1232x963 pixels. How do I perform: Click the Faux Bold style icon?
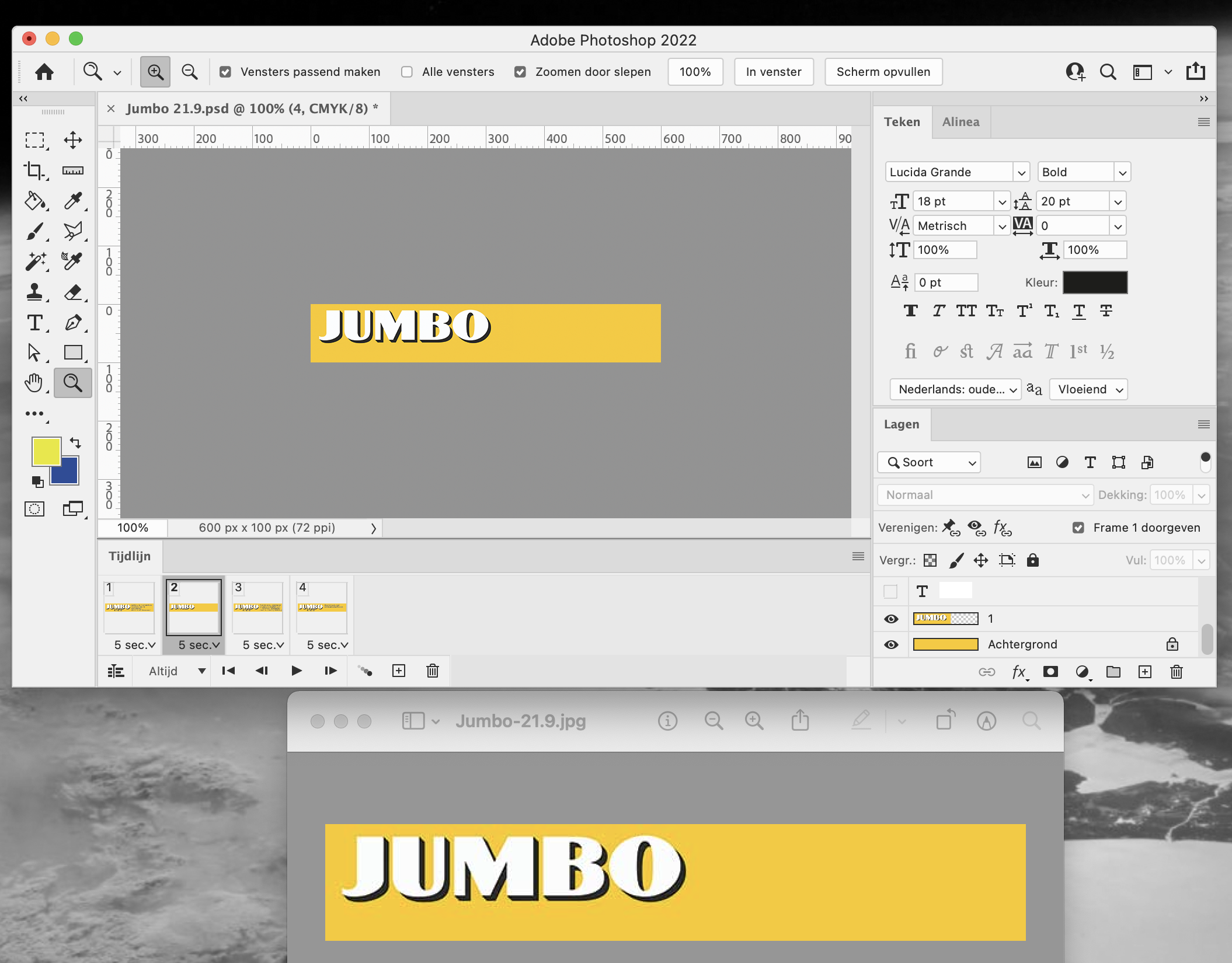pyautogui.click(x=911, y=311)
